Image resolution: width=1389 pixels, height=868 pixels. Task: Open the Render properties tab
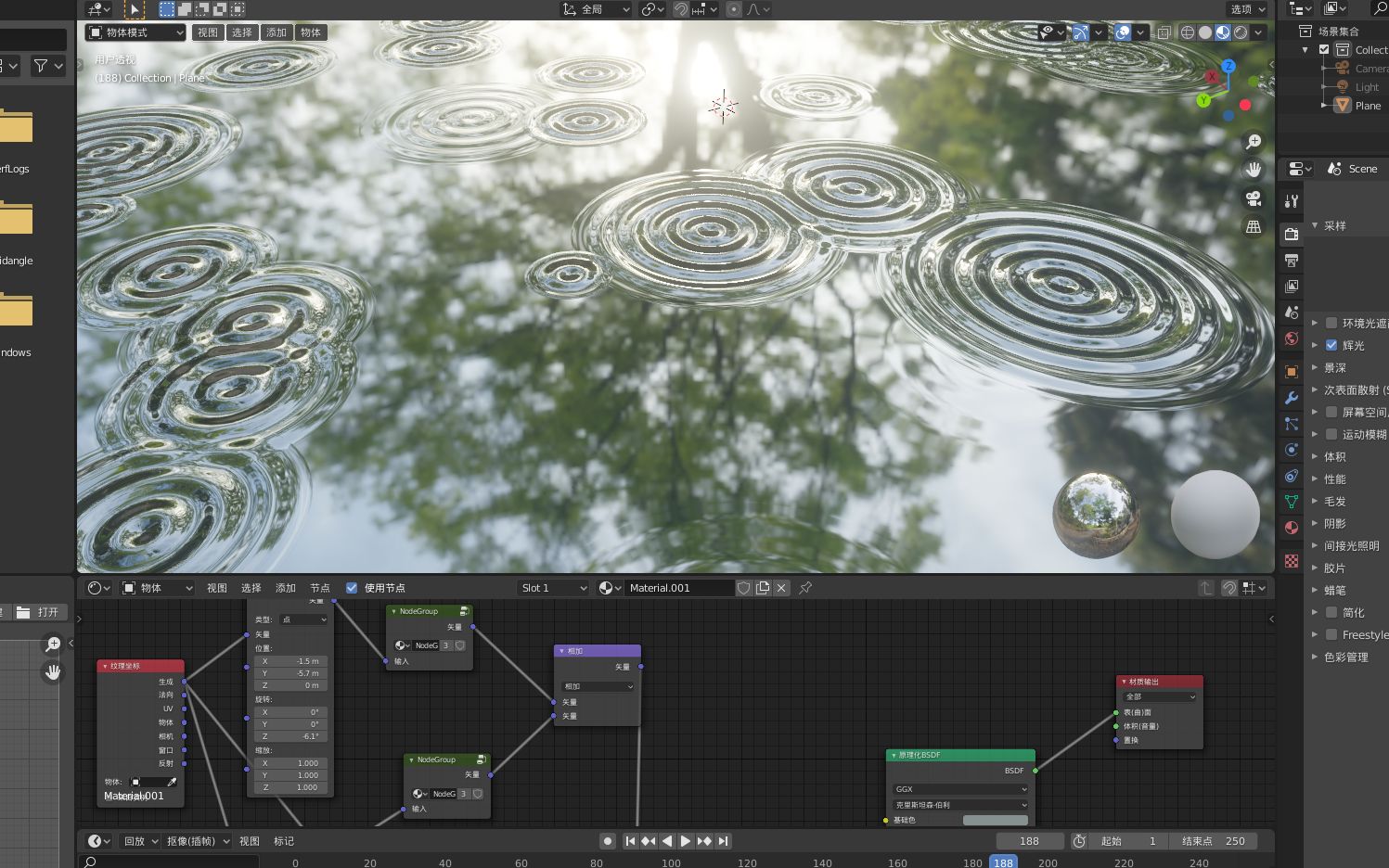pos(1291,234)
